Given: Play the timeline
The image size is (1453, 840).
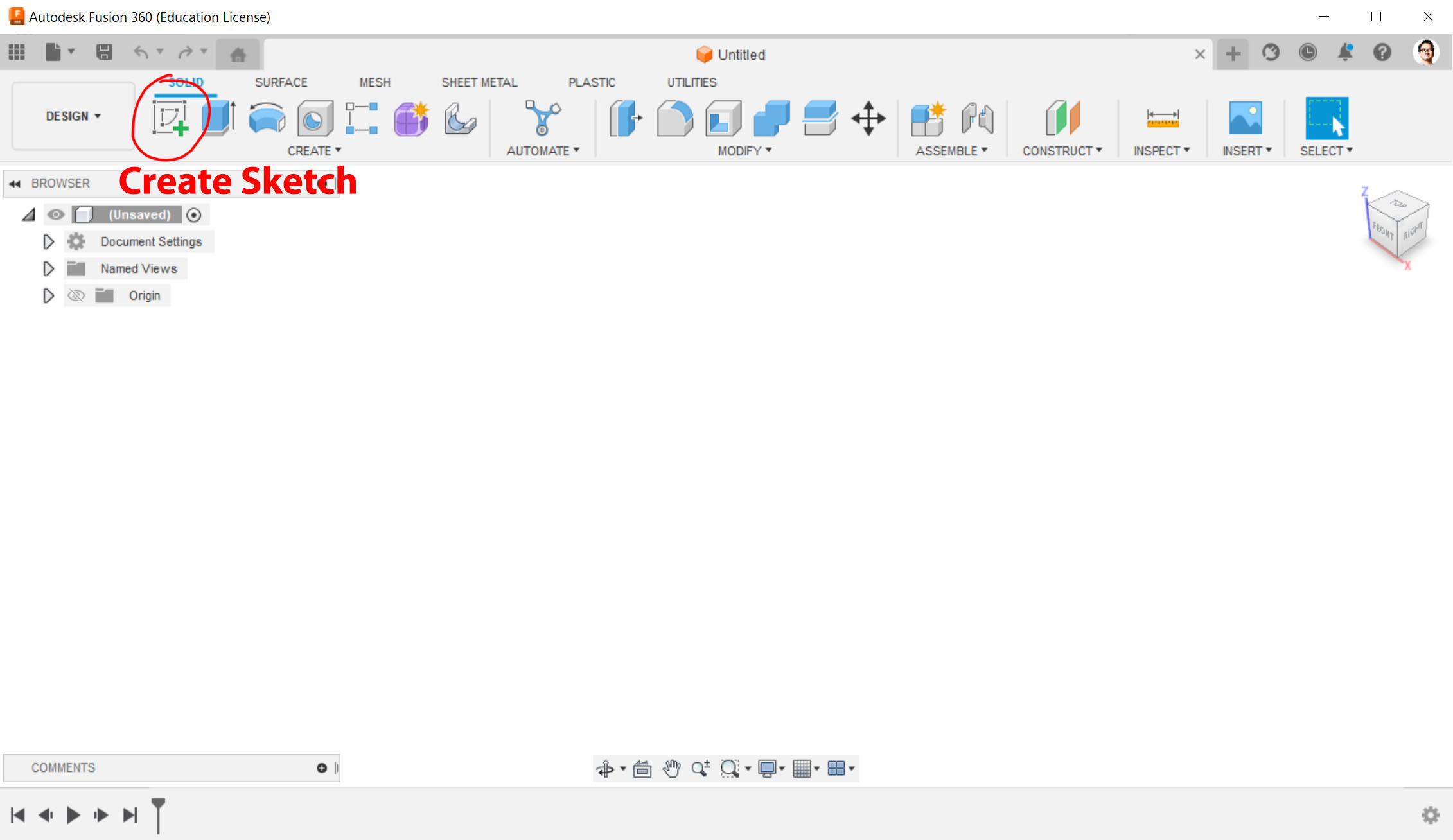Looking at the screenshot, I should coord(73,815).
